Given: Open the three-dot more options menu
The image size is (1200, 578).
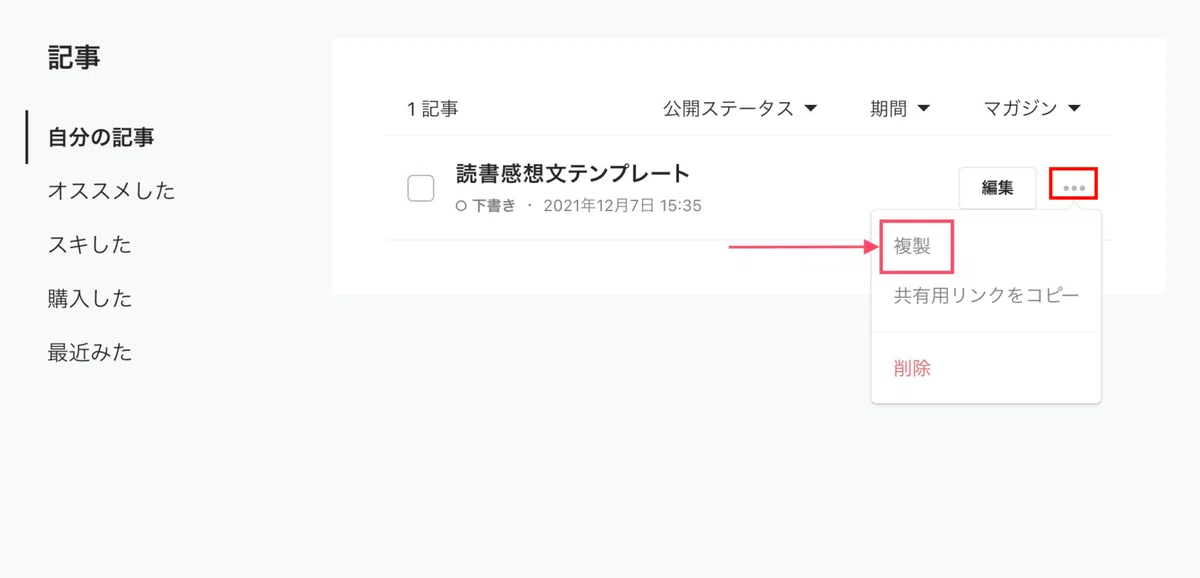Looking at the screenshot, I should tap(1074, 187).
